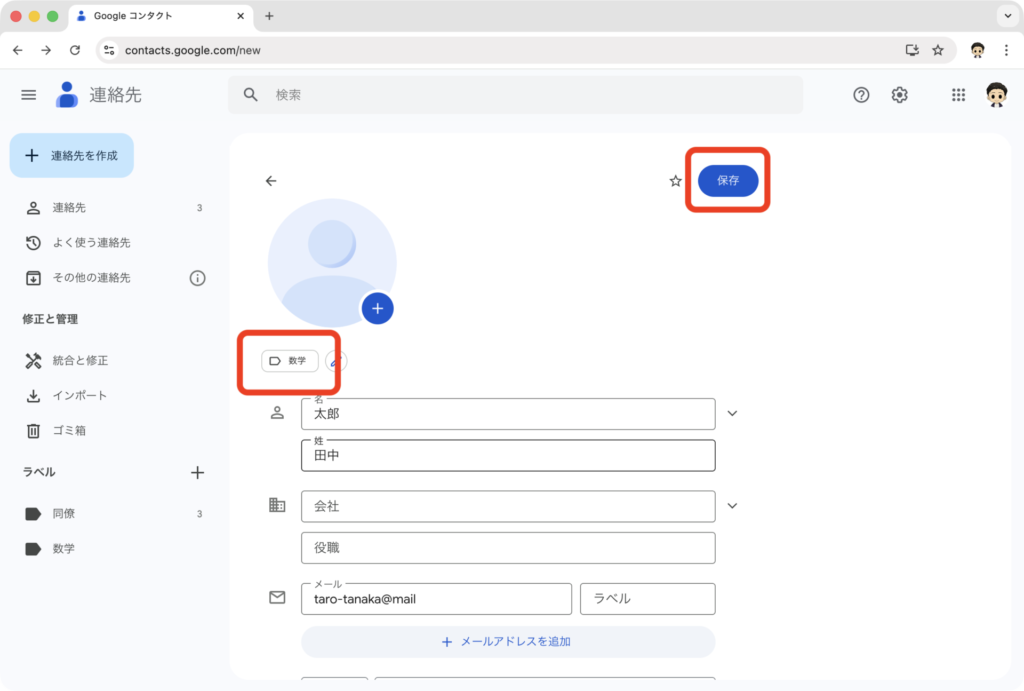Open インポート in the sidebar
The width and height of the screenshot is (1024, 691).
(71, 395)
